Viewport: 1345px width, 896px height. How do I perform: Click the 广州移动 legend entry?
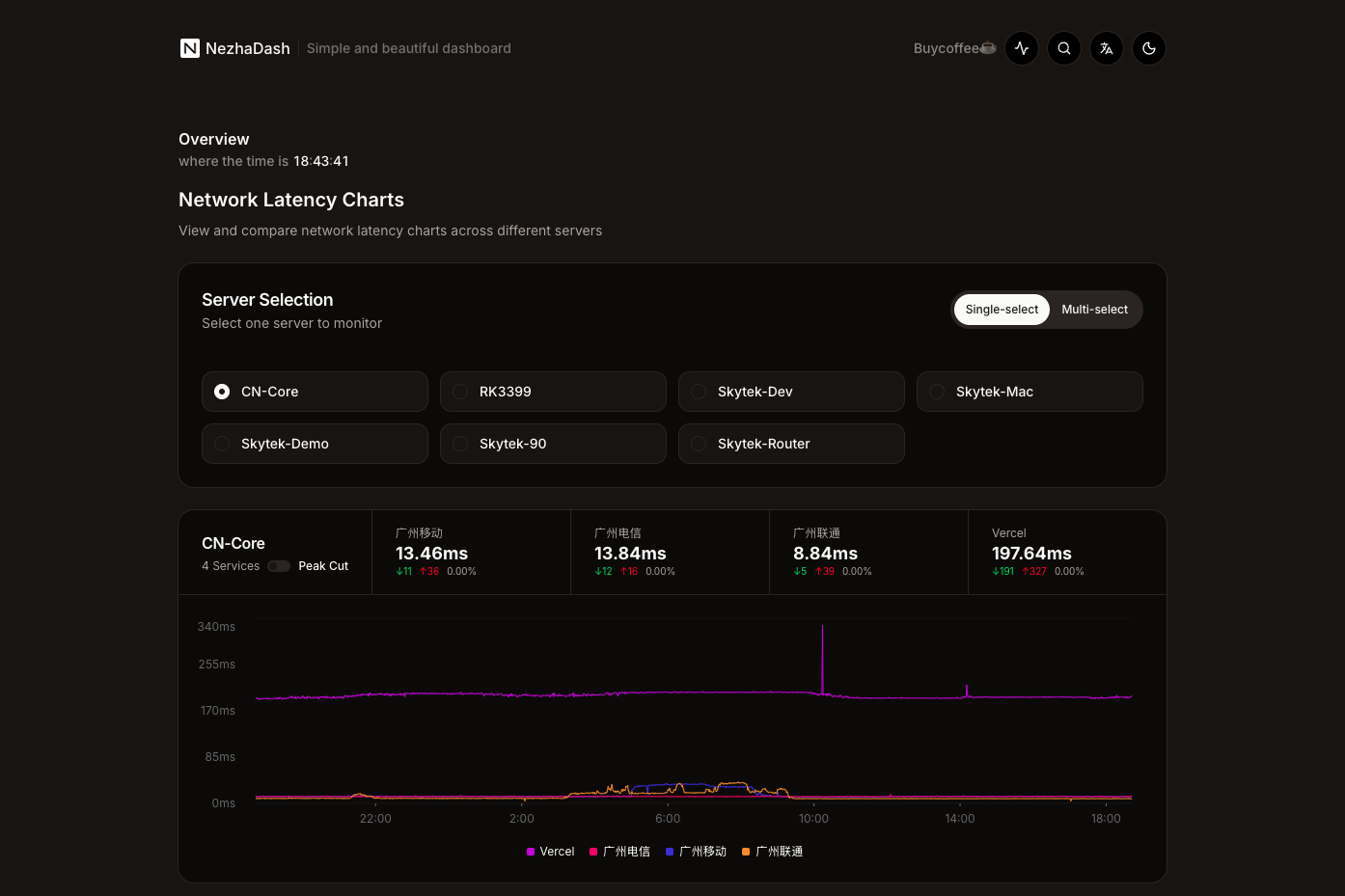(x=696, y=852)
